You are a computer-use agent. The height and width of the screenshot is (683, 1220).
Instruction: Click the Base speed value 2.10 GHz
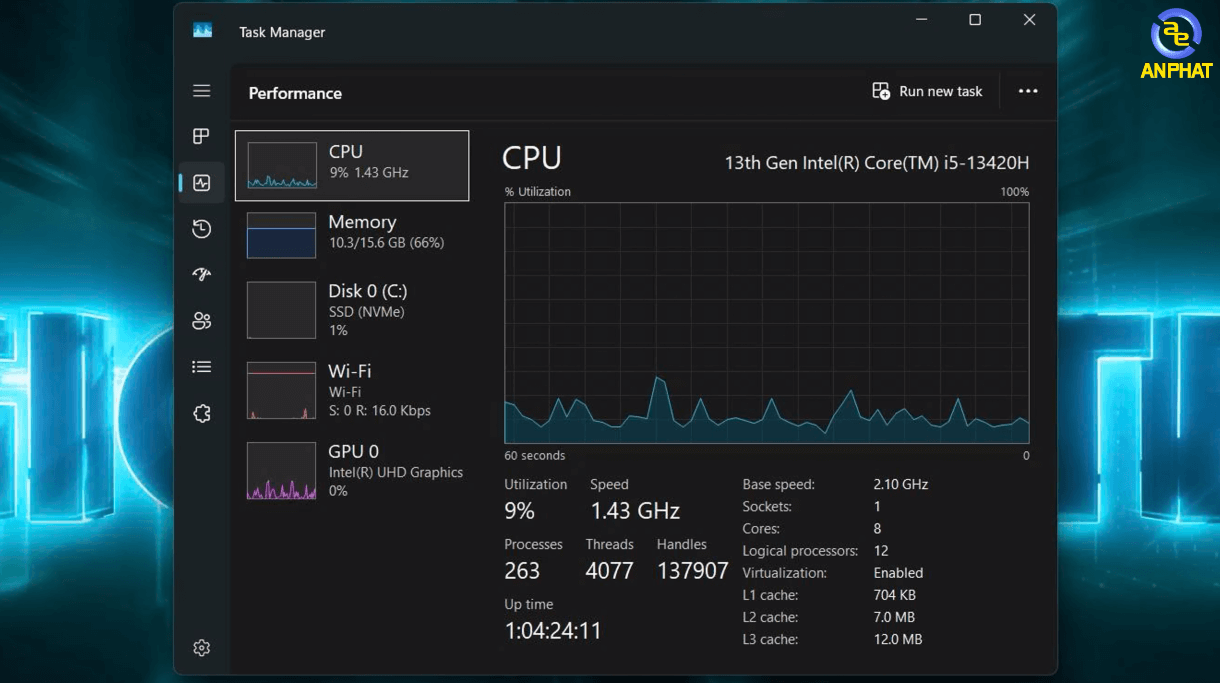click(x=901, y=485)
